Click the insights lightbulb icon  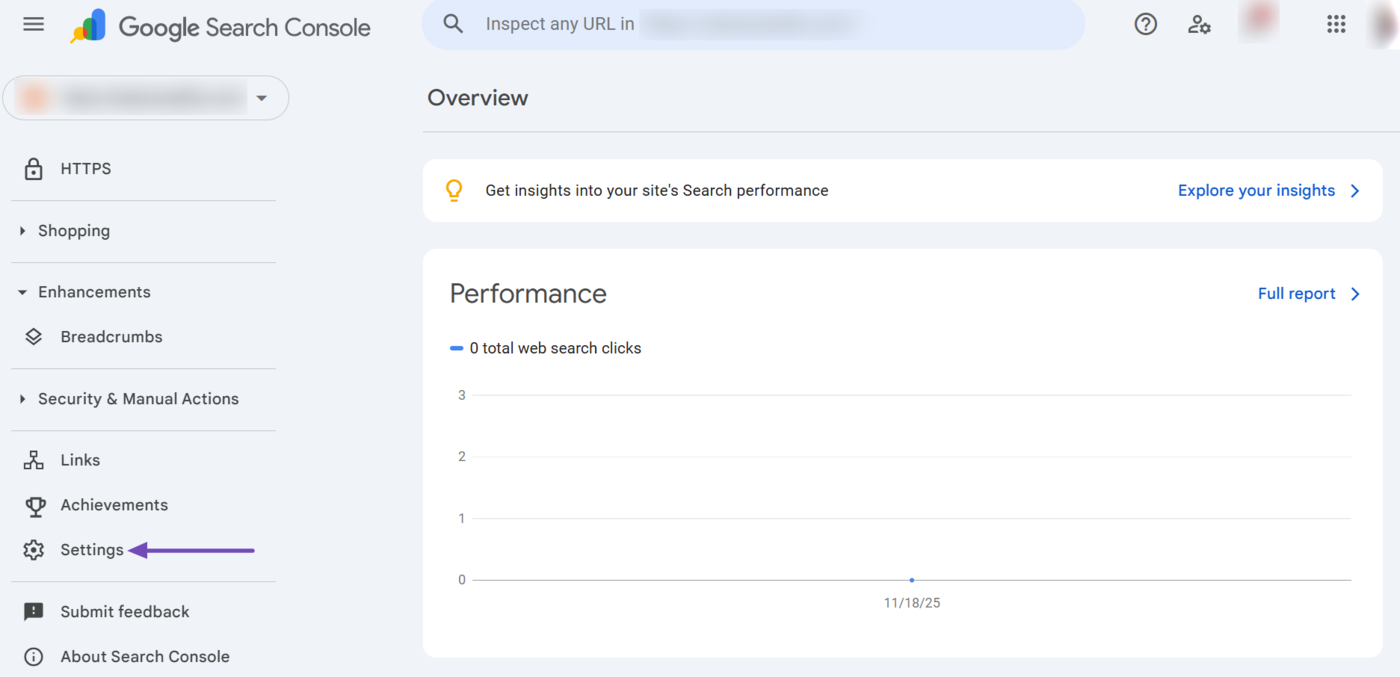tap(454, 190)
